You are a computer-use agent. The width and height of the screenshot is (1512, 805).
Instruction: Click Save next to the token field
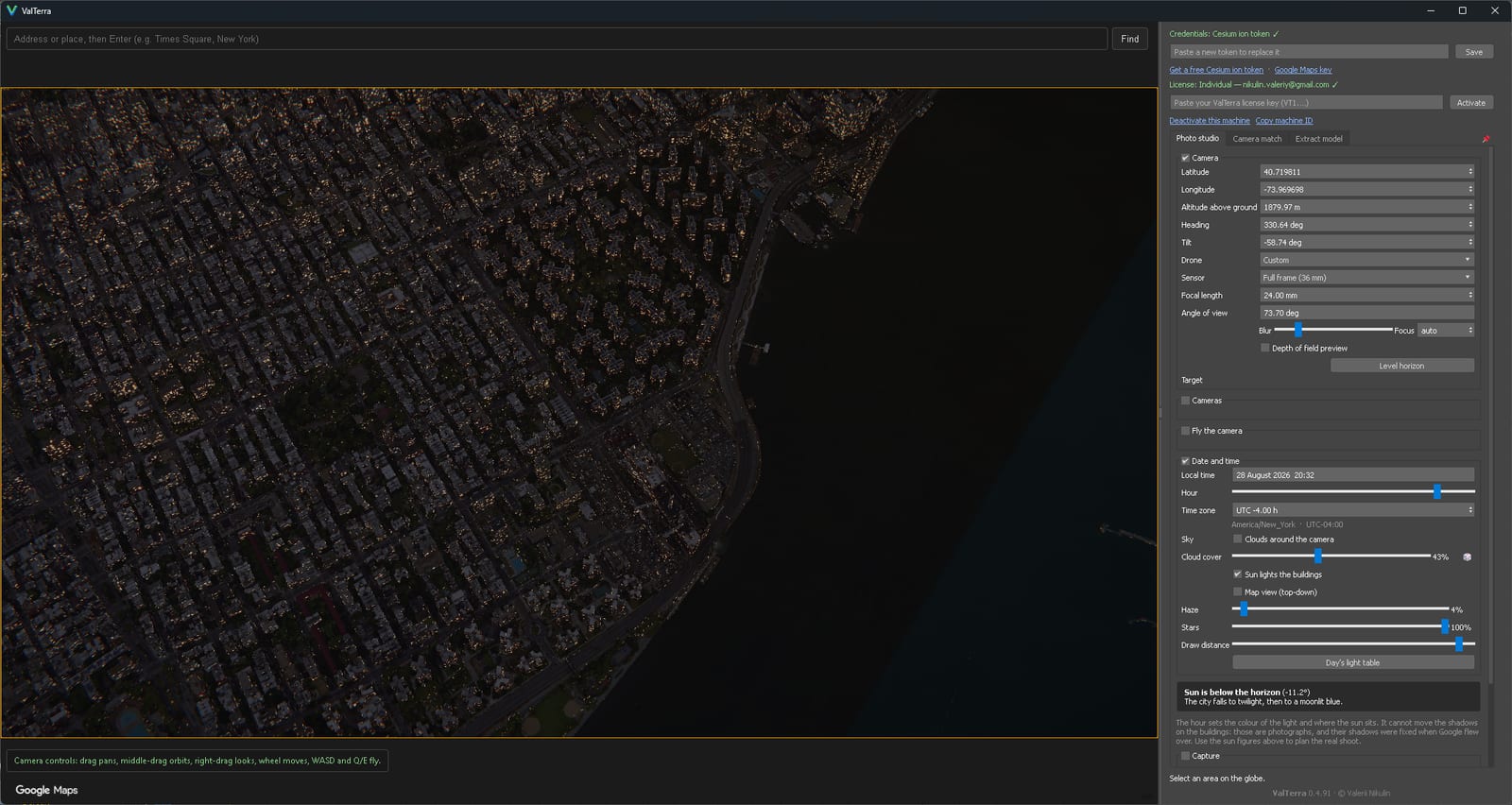1473,52
